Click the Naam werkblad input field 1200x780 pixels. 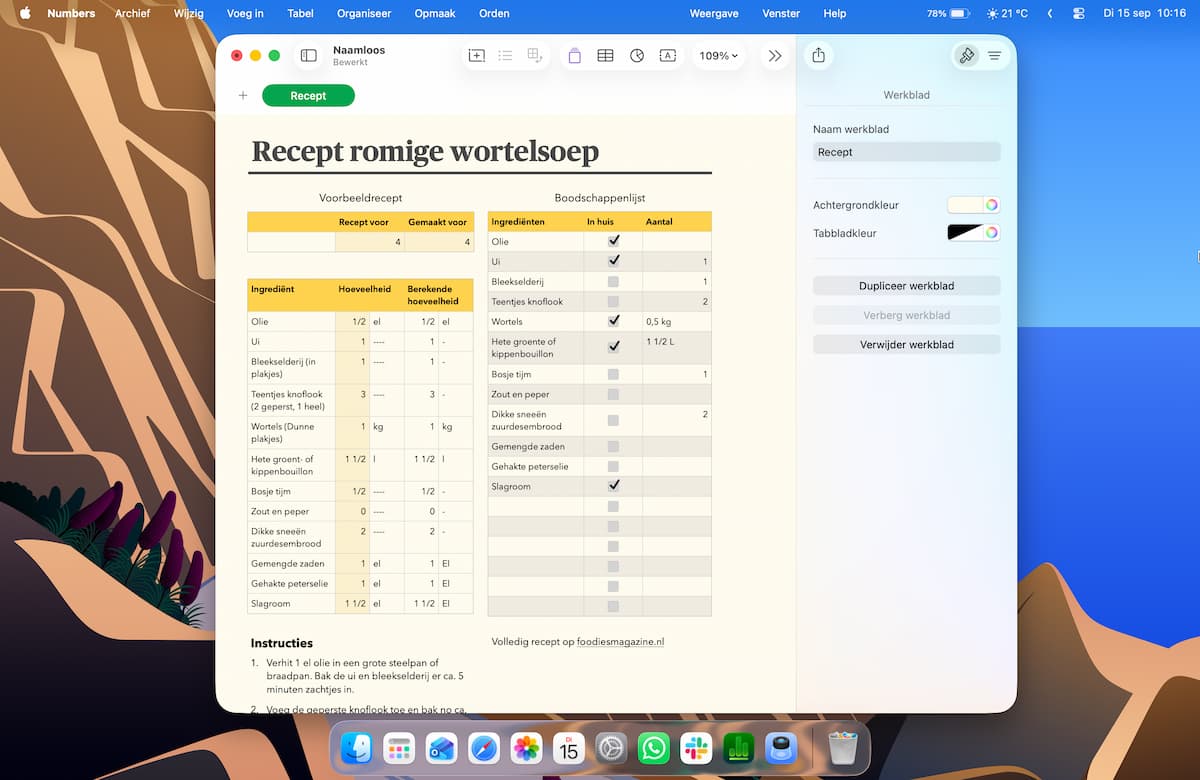(x=906, y=152)
